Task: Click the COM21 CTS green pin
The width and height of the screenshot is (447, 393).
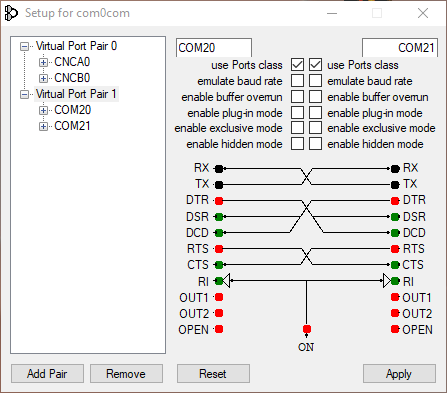Action: tap(395, 265)
